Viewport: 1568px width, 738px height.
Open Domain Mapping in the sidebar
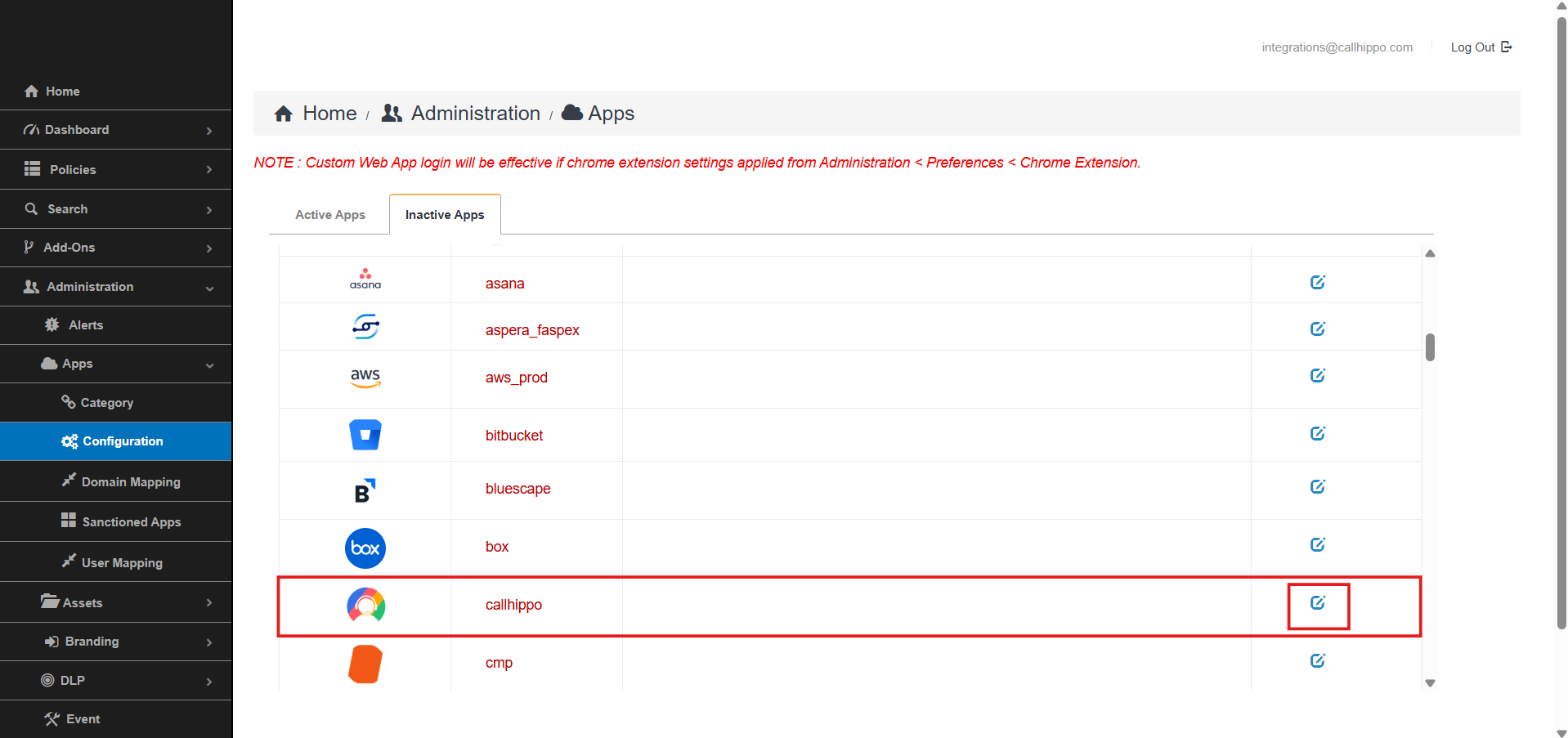(x=116, y=481)
